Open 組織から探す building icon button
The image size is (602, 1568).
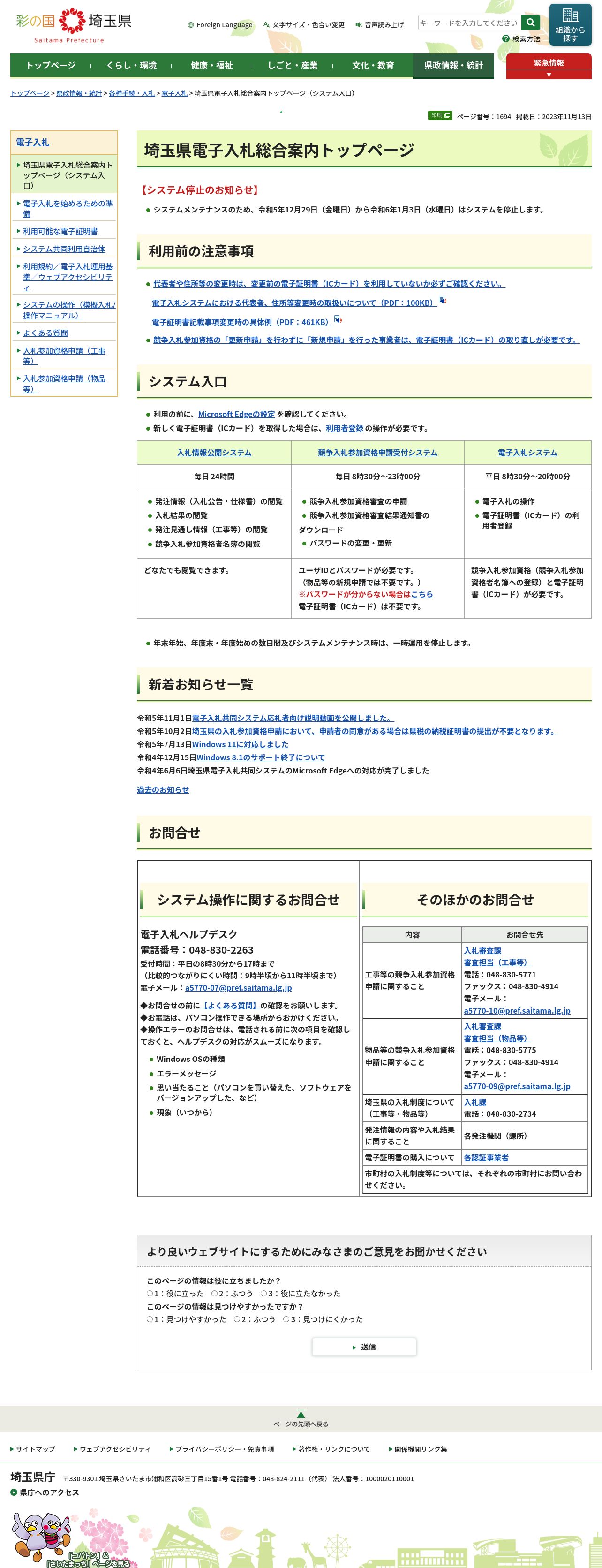coord(570,25)
